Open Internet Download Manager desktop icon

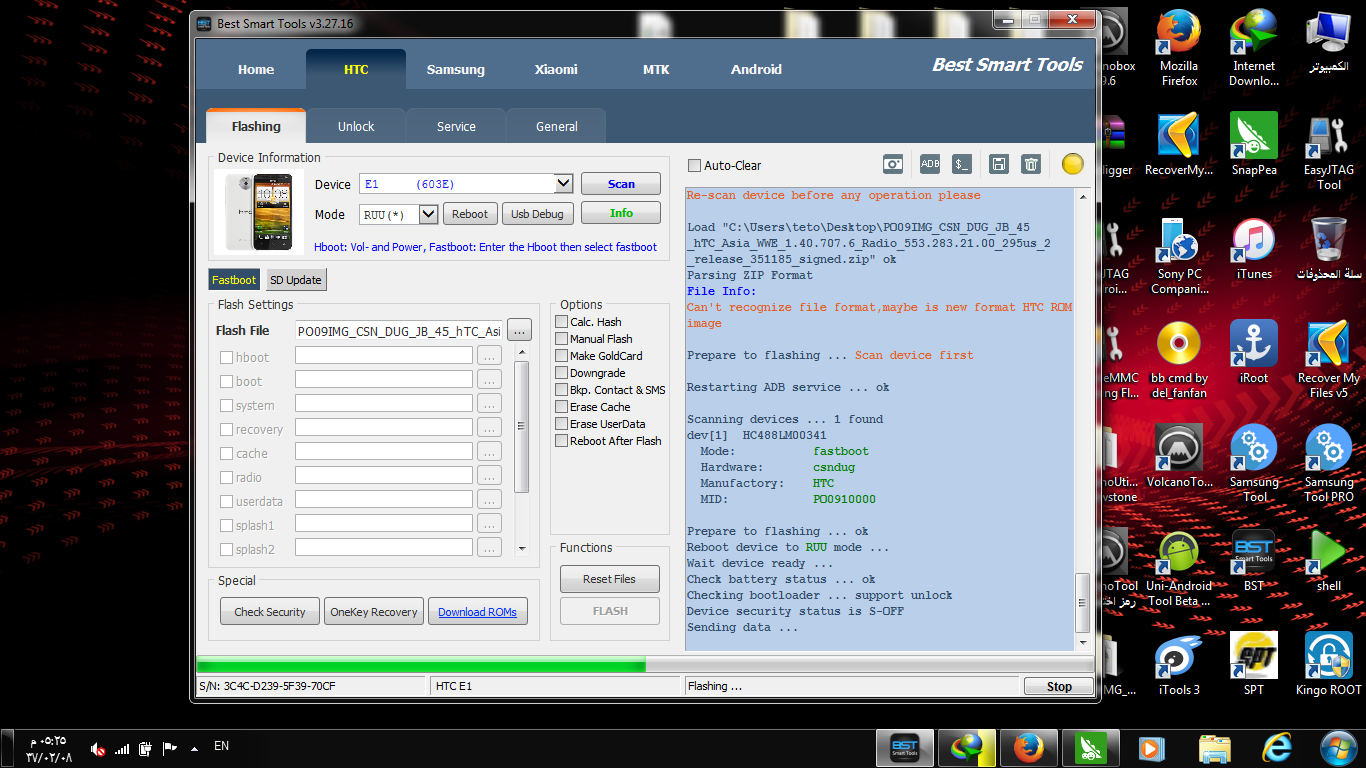[x=1254, y=48]
